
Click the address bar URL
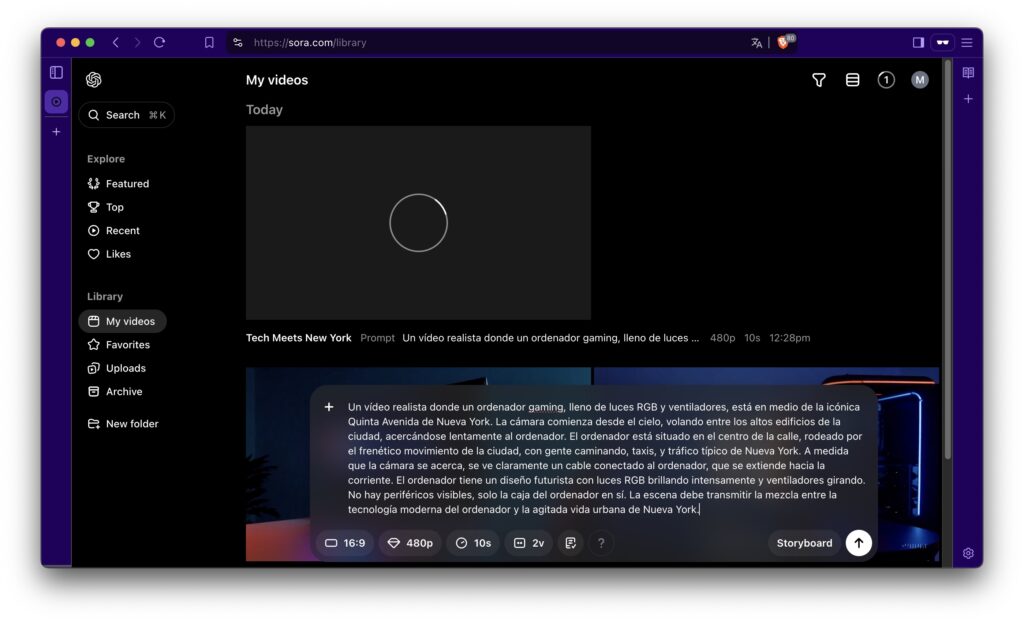point(310,42)
